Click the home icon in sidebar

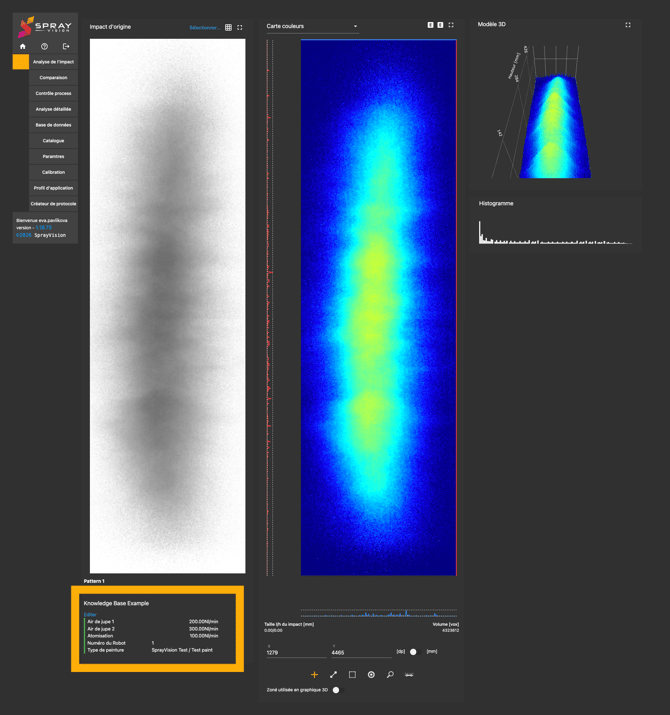pos(22,46)
